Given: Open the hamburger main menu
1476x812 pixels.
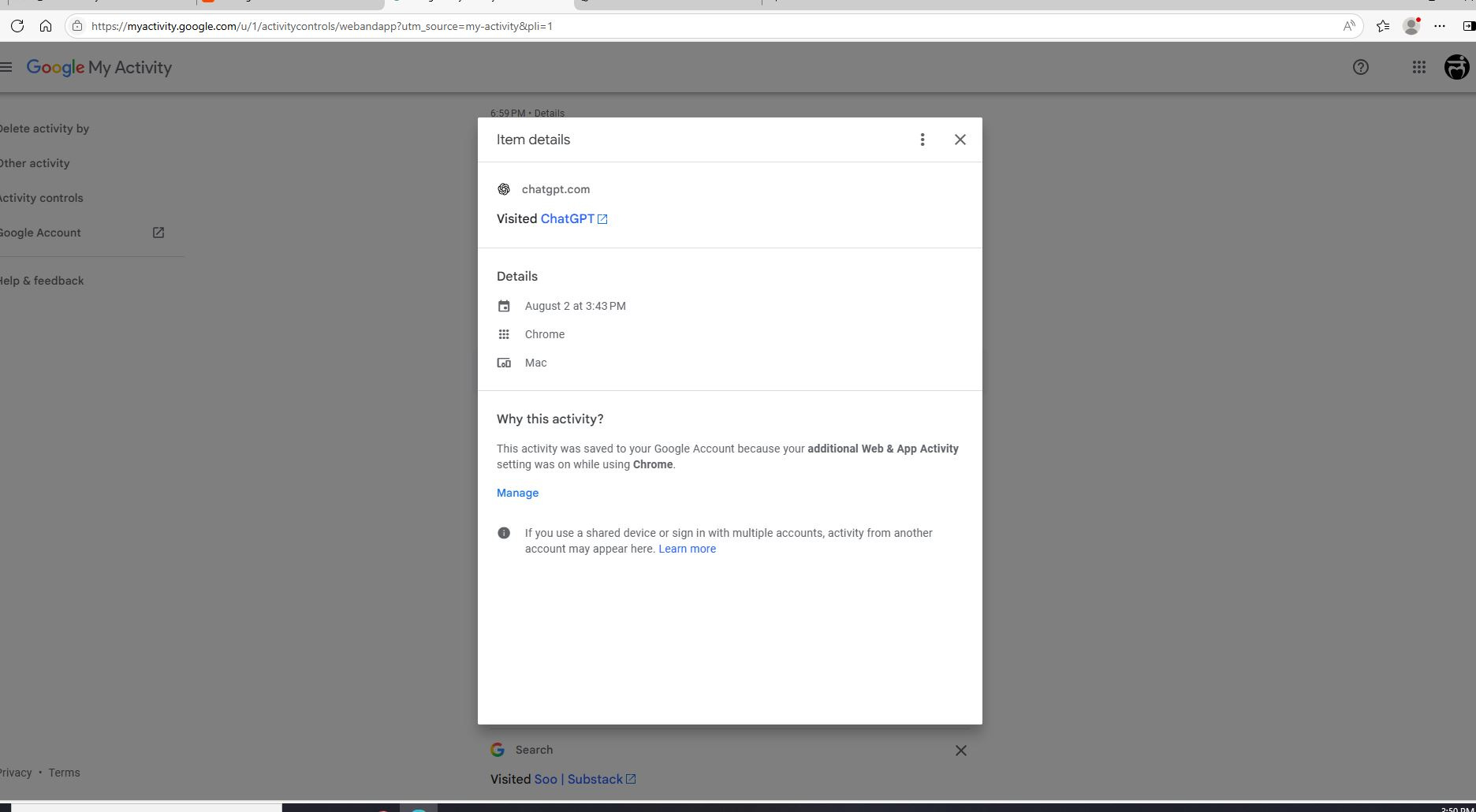Looking at the screenshot, I should pos(6,67).
